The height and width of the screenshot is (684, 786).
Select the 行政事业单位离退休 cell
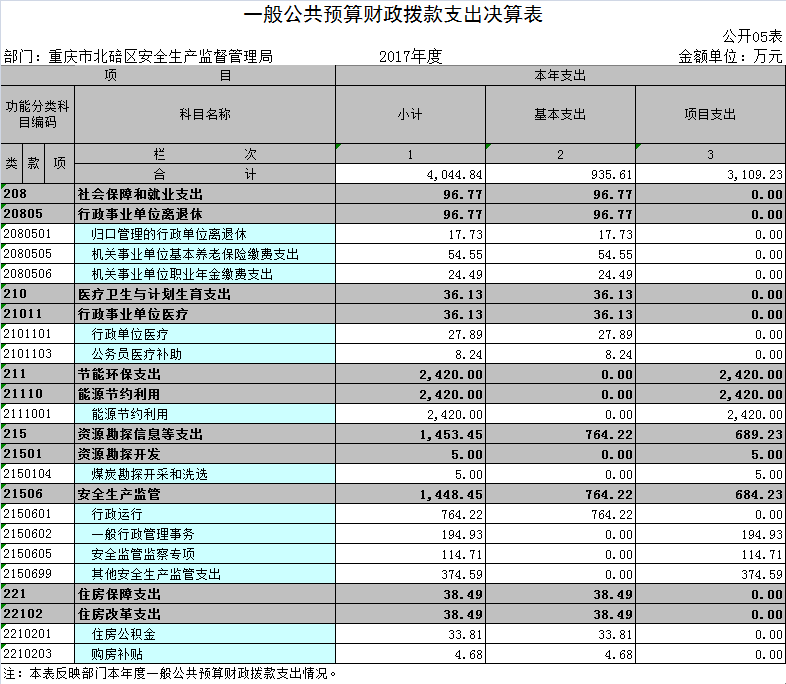[205, 214]
